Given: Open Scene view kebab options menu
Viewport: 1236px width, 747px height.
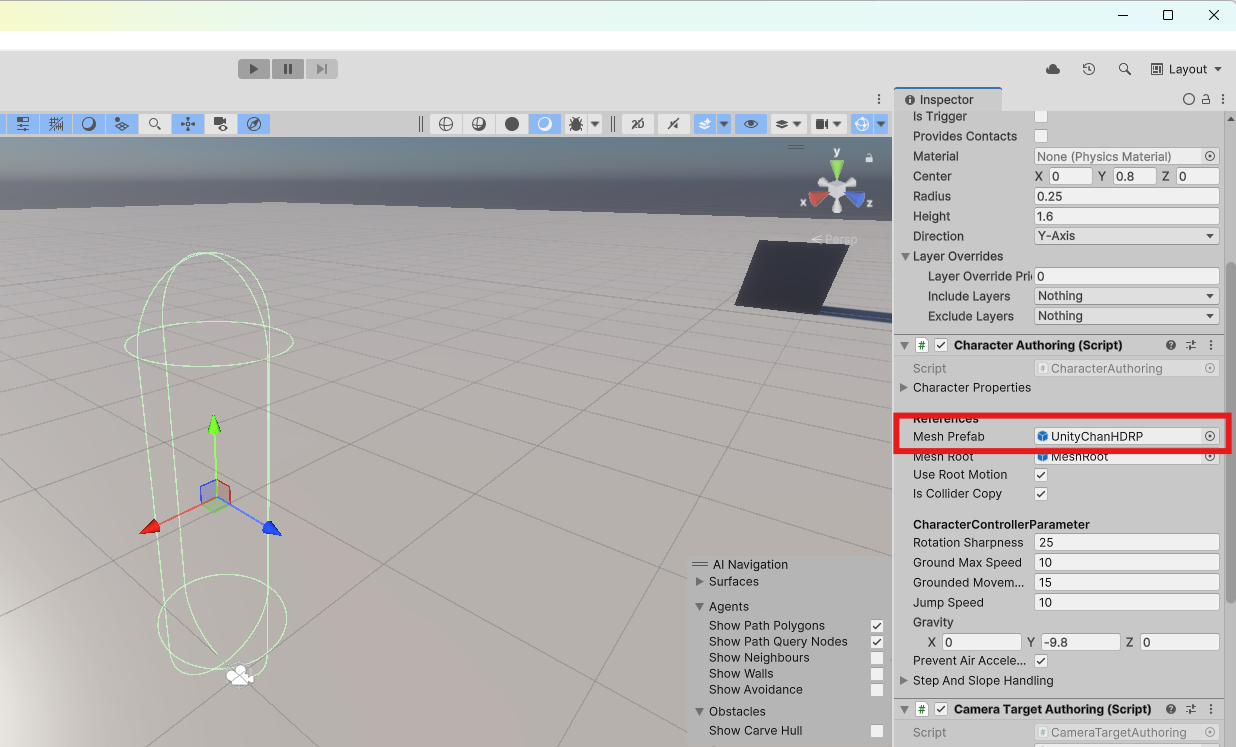Looking at the screenshot, I should (879, 99).
